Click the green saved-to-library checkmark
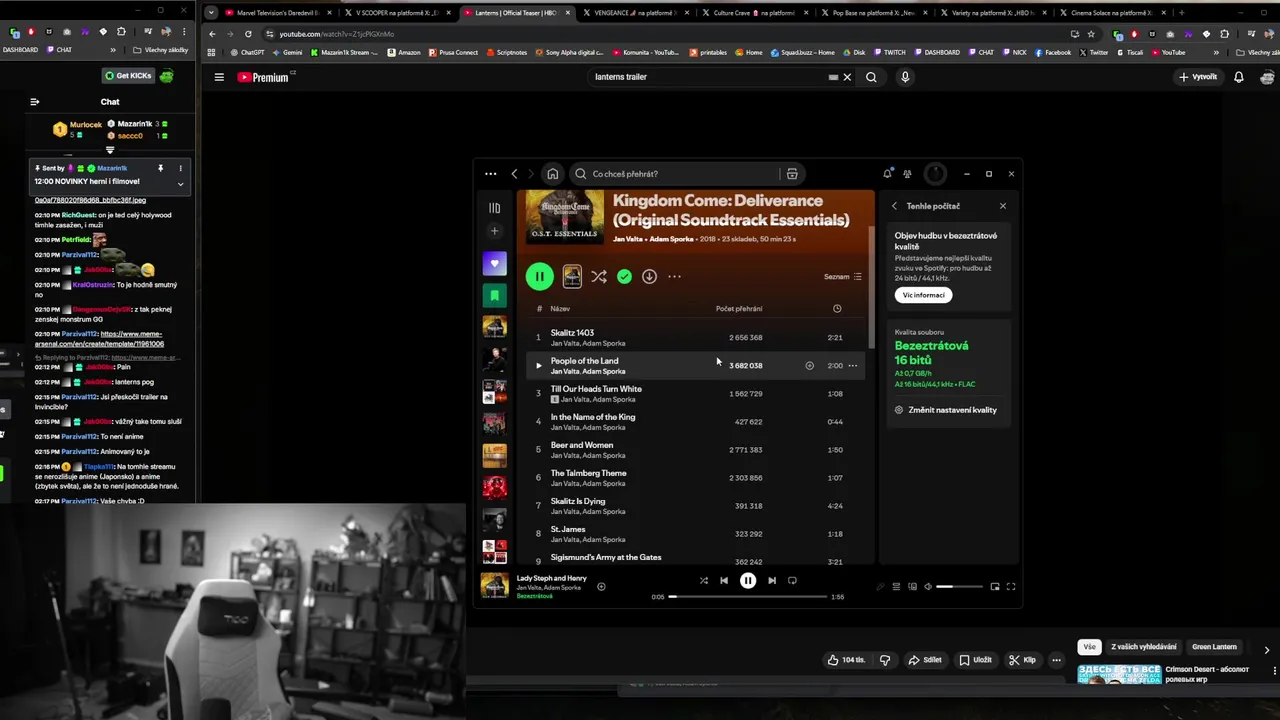 (x=624, y=276)
